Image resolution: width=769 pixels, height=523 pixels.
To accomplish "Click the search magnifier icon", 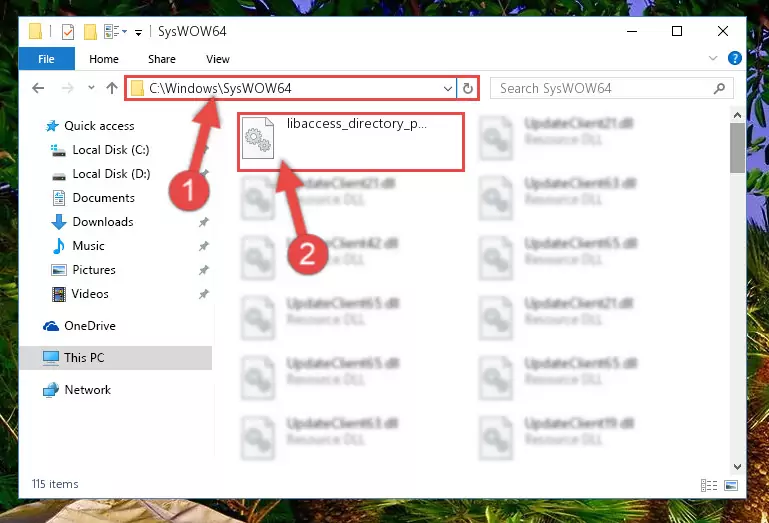I will coord(719,88).
